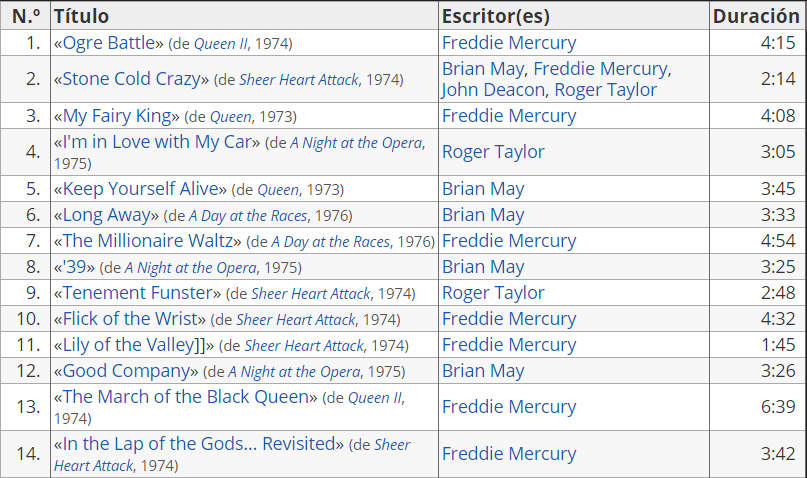Follow the I'm in Love with My Car link
This screenshot has width=807, height=478.
pyautogui.click(x=157, y=142)
